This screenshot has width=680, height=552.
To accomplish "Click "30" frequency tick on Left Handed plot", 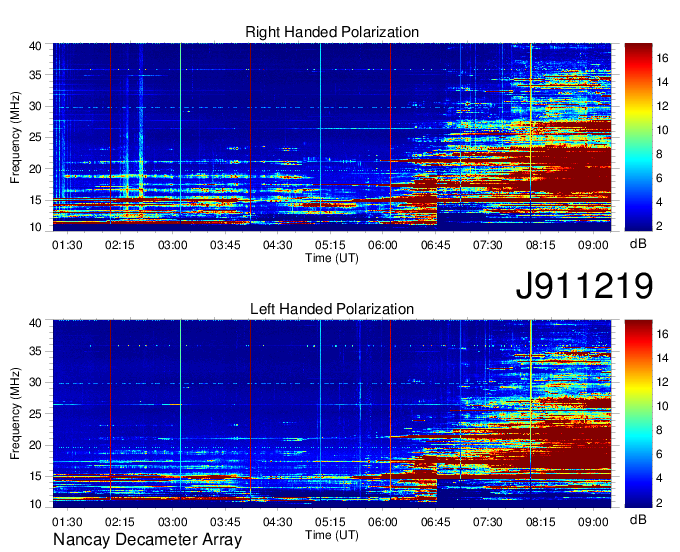I will point(35,383).
